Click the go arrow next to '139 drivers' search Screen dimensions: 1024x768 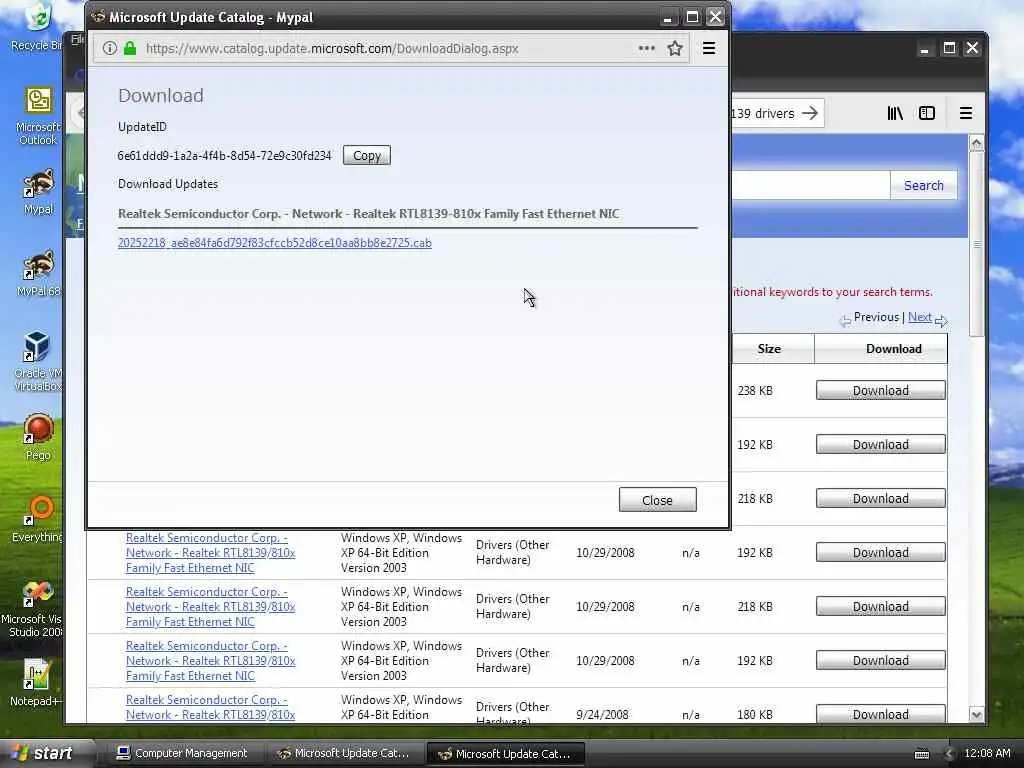[810, 114]
